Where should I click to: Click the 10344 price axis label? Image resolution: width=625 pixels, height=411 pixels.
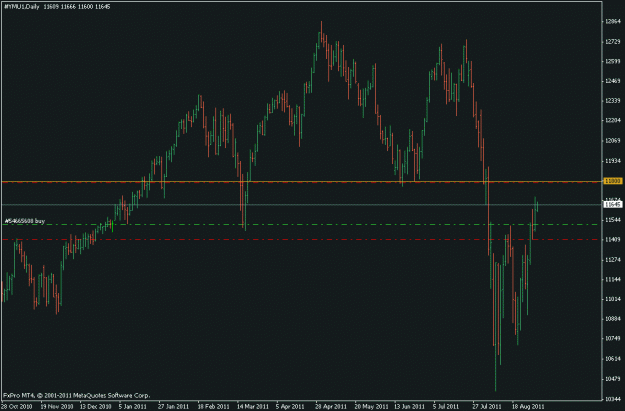[x=613, y=399]
